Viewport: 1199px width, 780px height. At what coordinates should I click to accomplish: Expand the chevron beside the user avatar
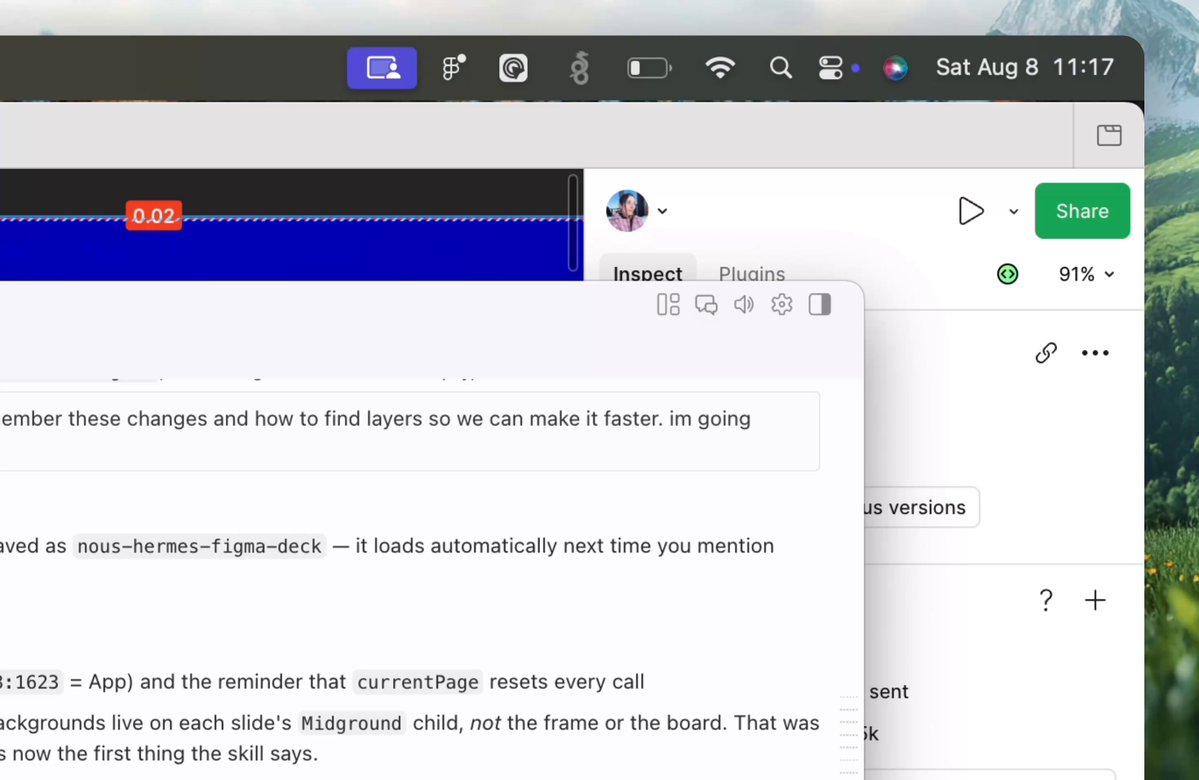pyautogui.click(x=662, y=211)
